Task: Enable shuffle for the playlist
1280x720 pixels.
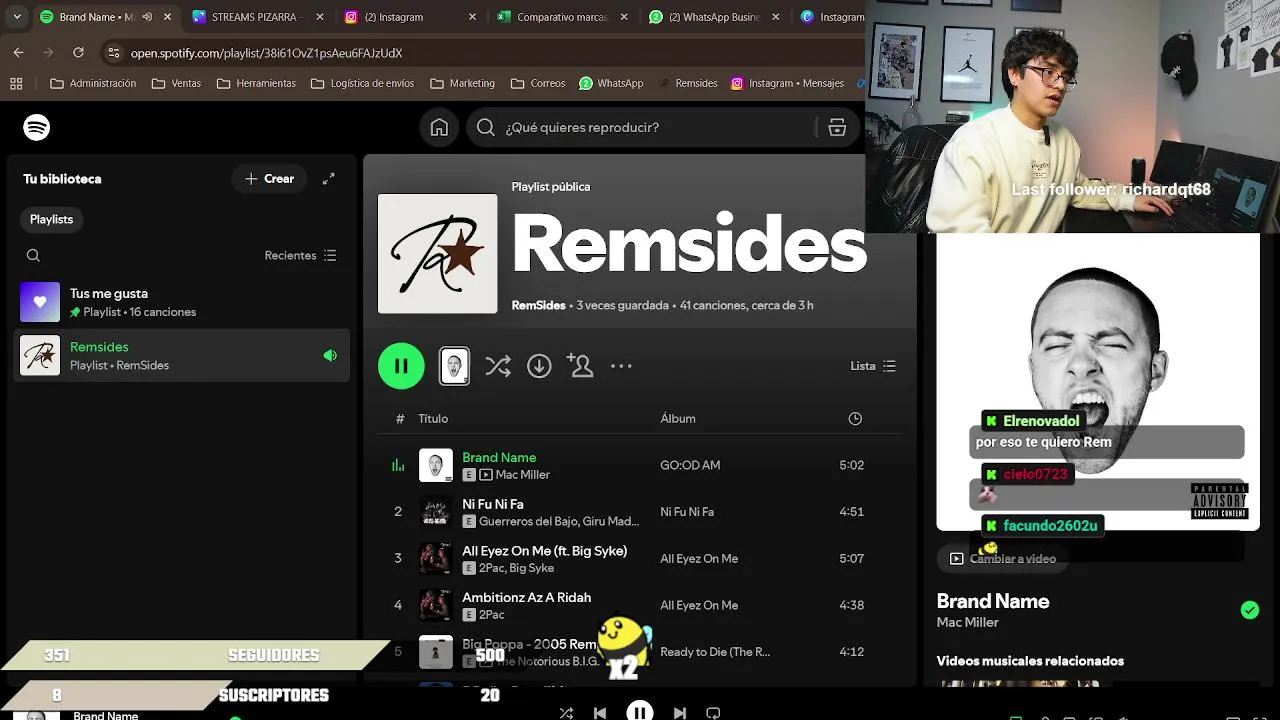Action: tap(497, 366)
